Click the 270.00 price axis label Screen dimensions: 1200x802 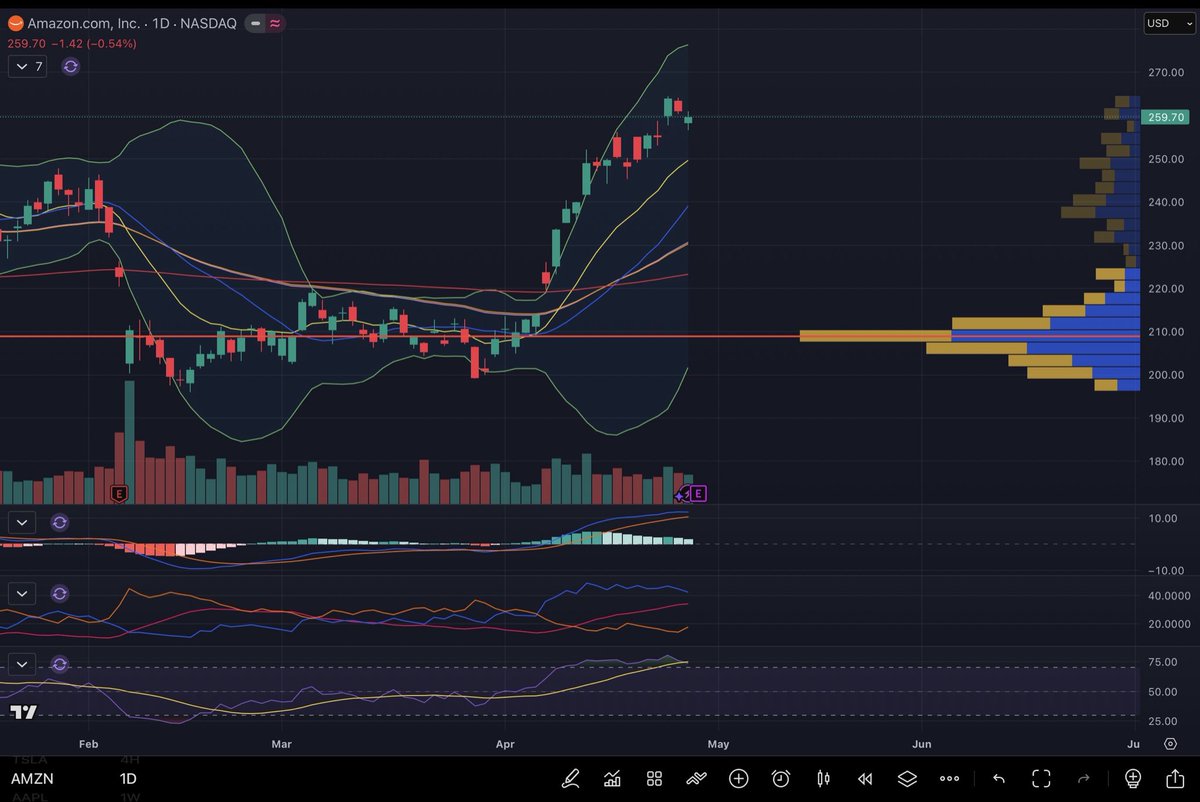(1166, 73)
